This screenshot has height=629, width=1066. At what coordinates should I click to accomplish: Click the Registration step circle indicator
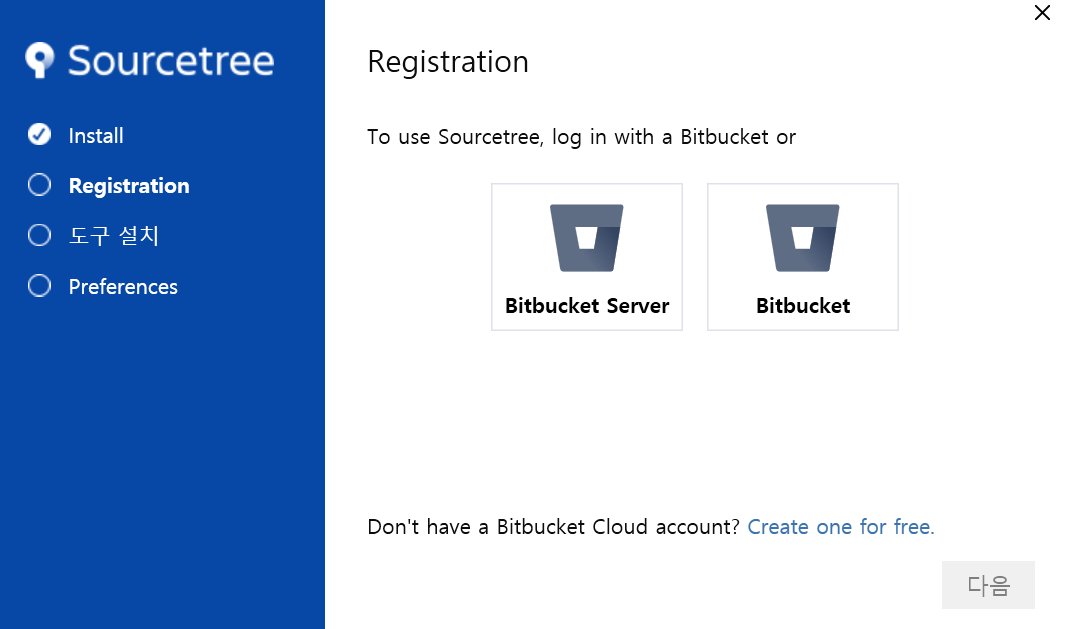click(39, 185)
